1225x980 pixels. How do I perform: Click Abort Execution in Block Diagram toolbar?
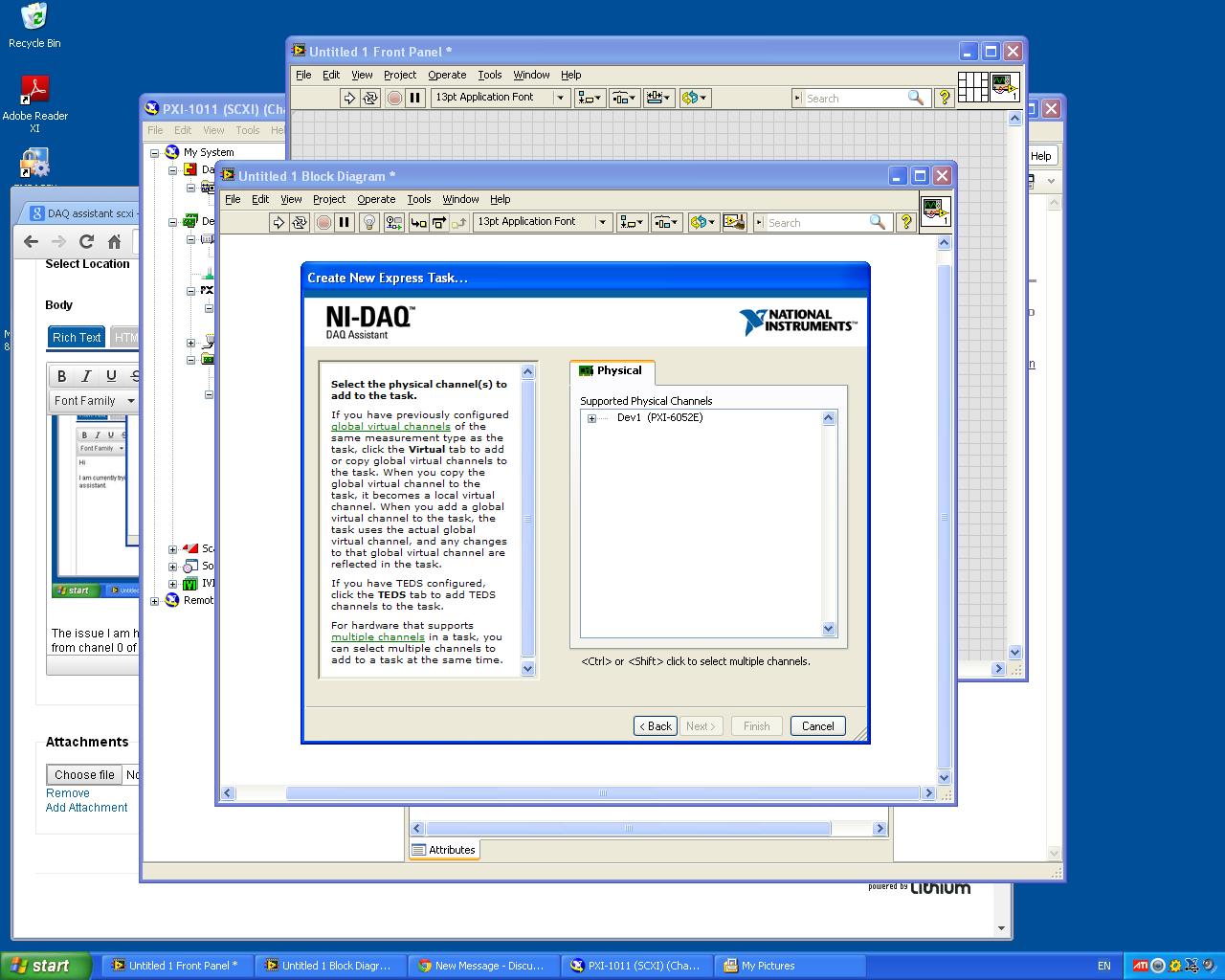(323, 222)
